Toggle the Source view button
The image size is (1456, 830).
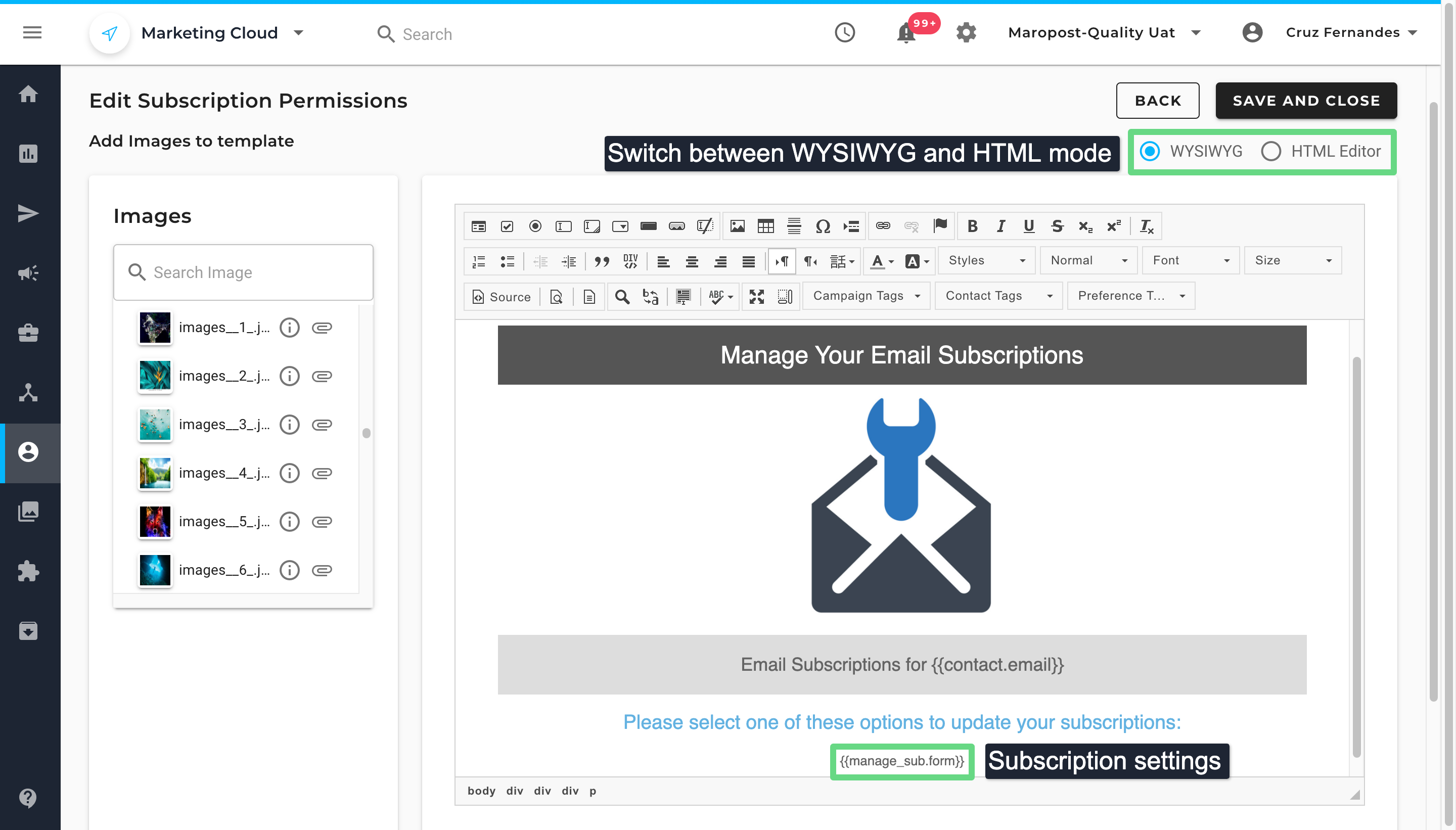(x=502, y=296)
